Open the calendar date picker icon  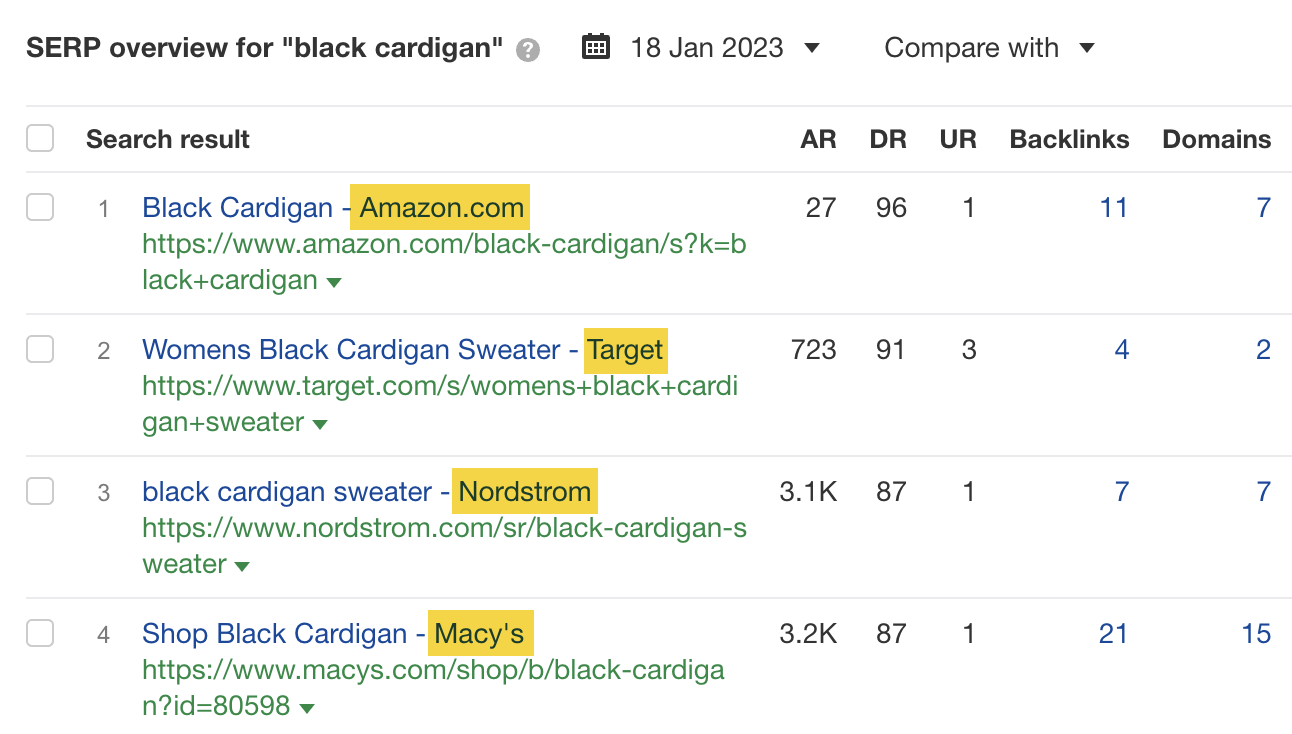[x=595, y=46]
